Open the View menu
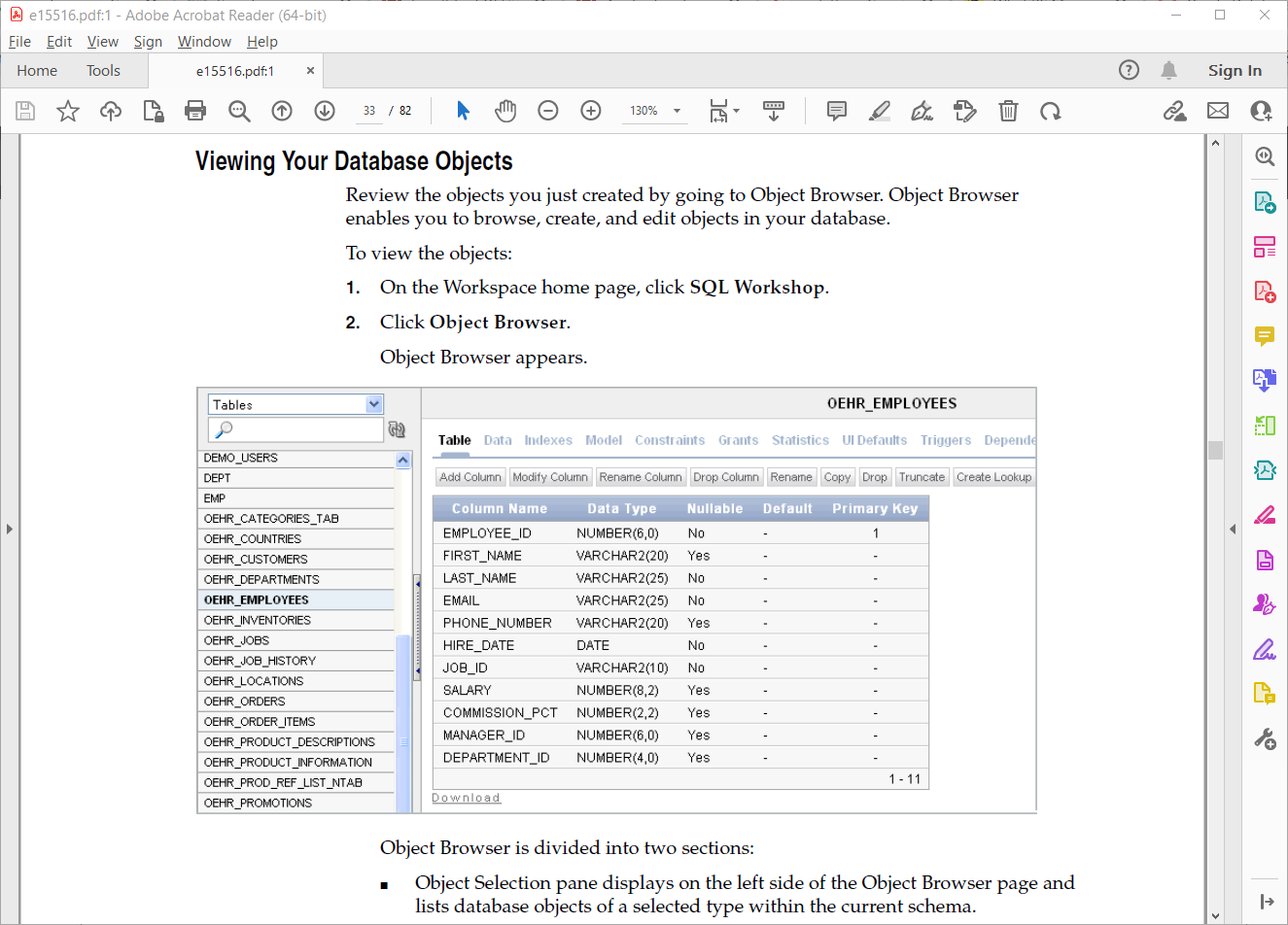The image size is (1288, 925). 103,42
